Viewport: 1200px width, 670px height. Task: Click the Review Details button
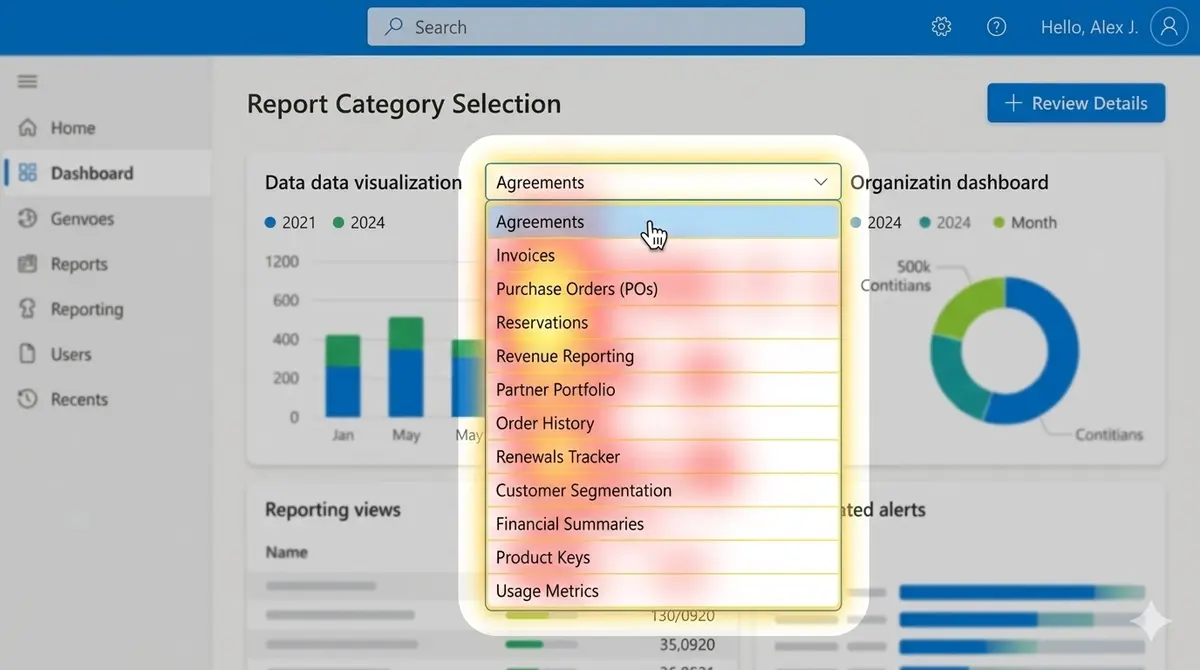(x=1075, y=103)
